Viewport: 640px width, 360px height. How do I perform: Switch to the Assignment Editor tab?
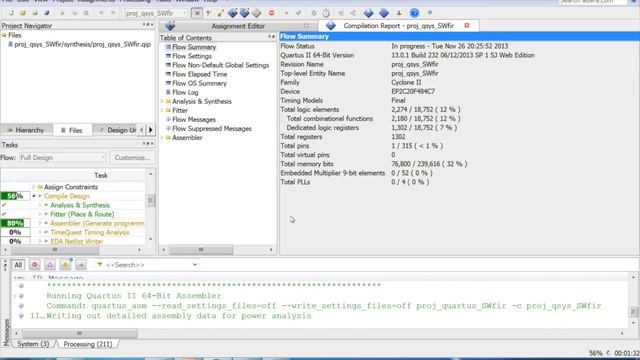(238, 26)
